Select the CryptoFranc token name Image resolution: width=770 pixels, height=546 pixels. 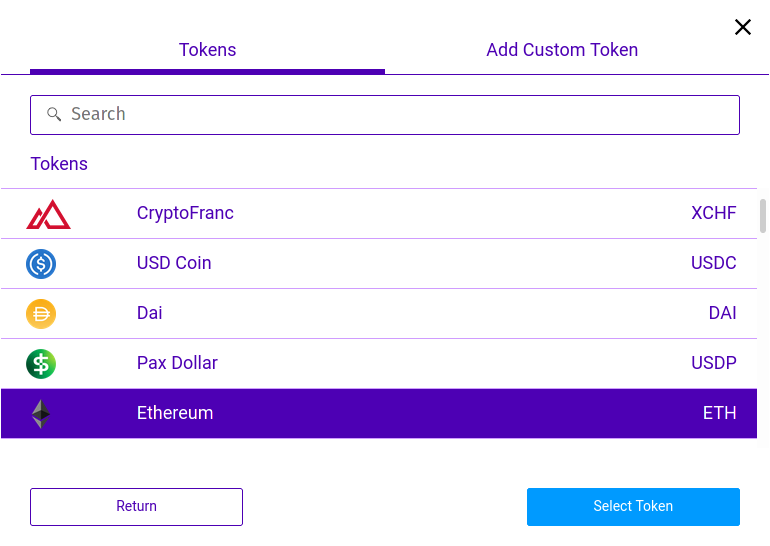pyautogui.click(x=185, y=213)
